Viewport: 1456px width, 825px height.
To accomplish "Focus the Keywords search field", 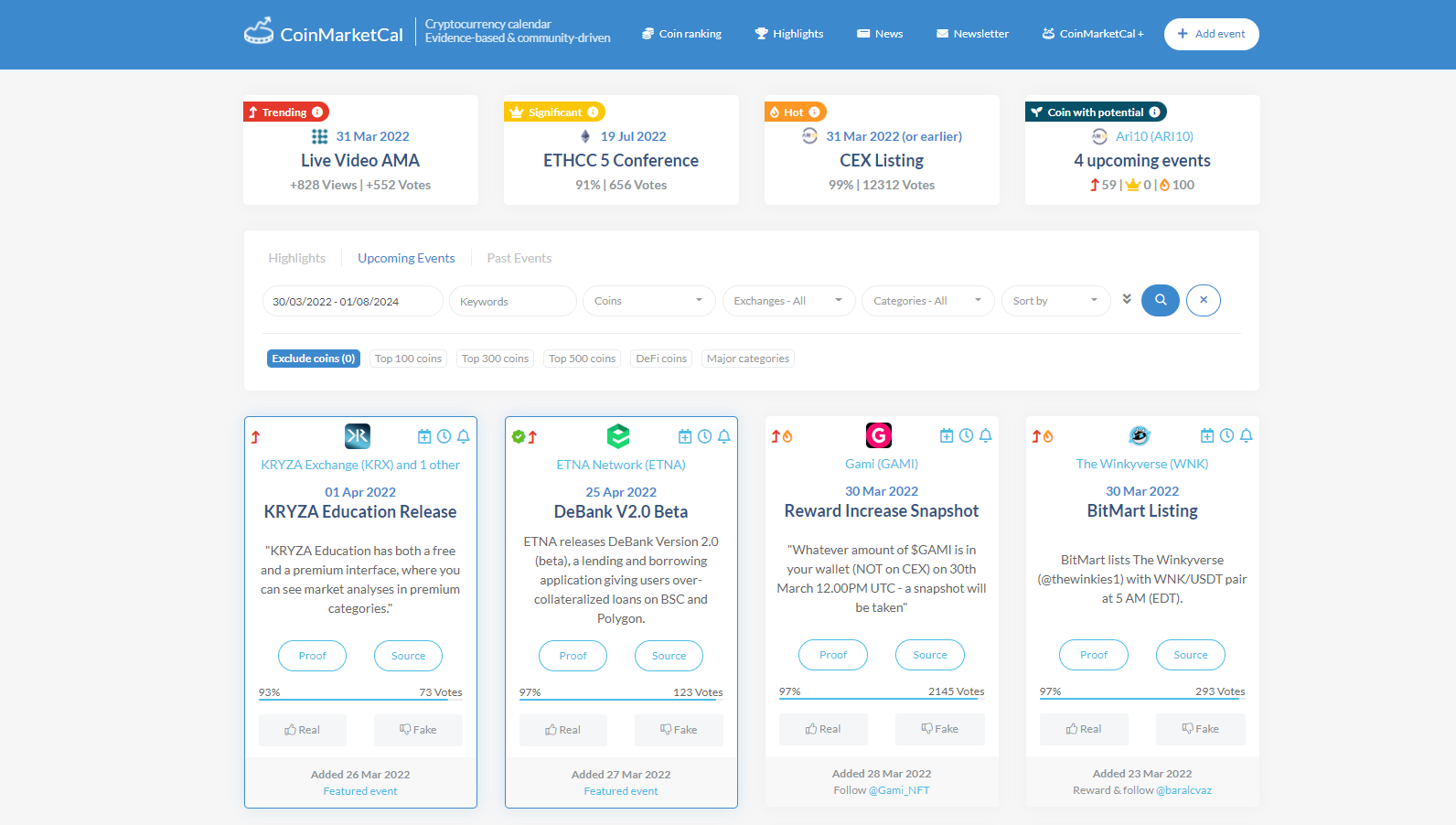I will 513,301.
